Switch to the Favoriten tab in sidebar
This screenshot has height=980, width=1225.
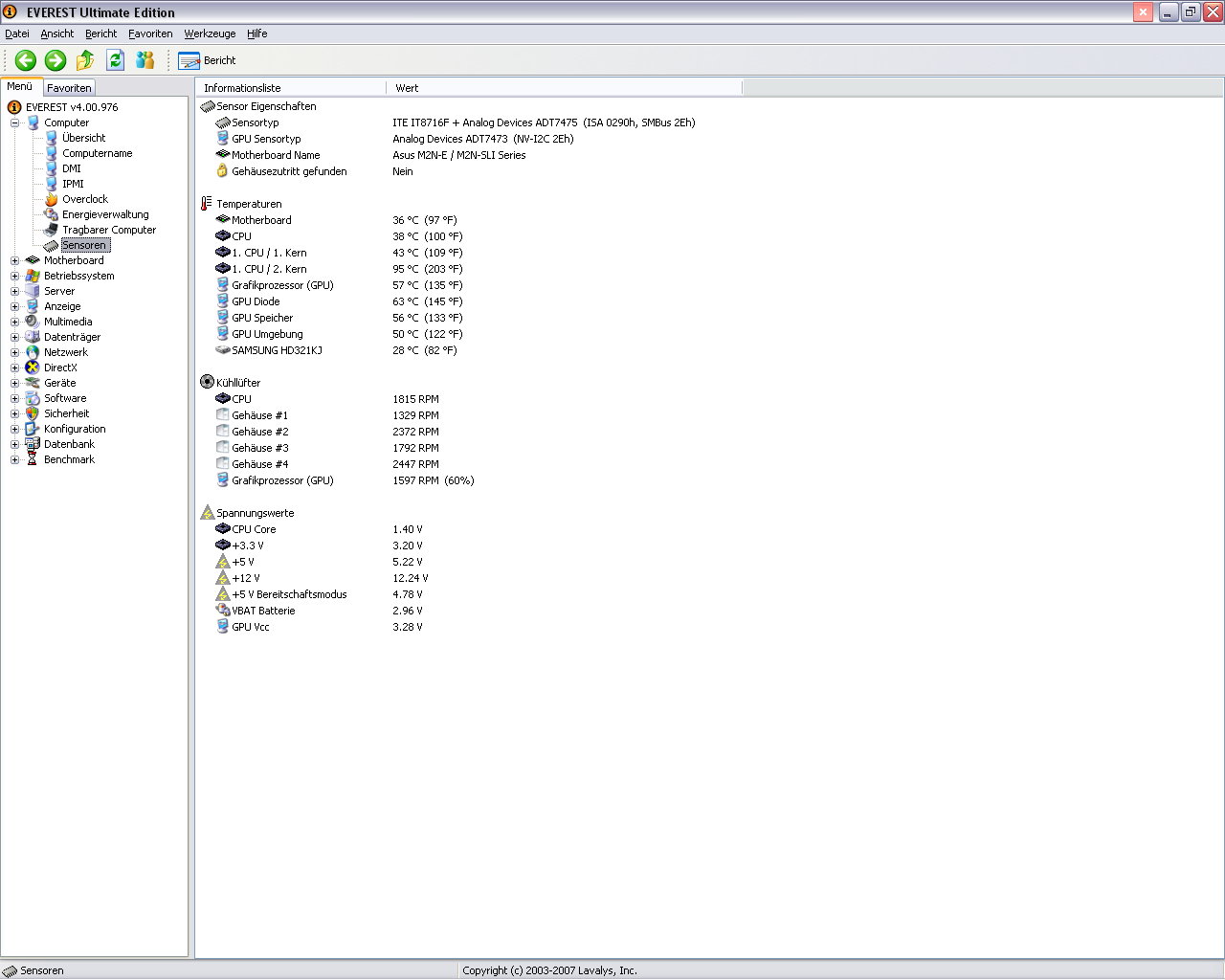click(x=70, y=87)
